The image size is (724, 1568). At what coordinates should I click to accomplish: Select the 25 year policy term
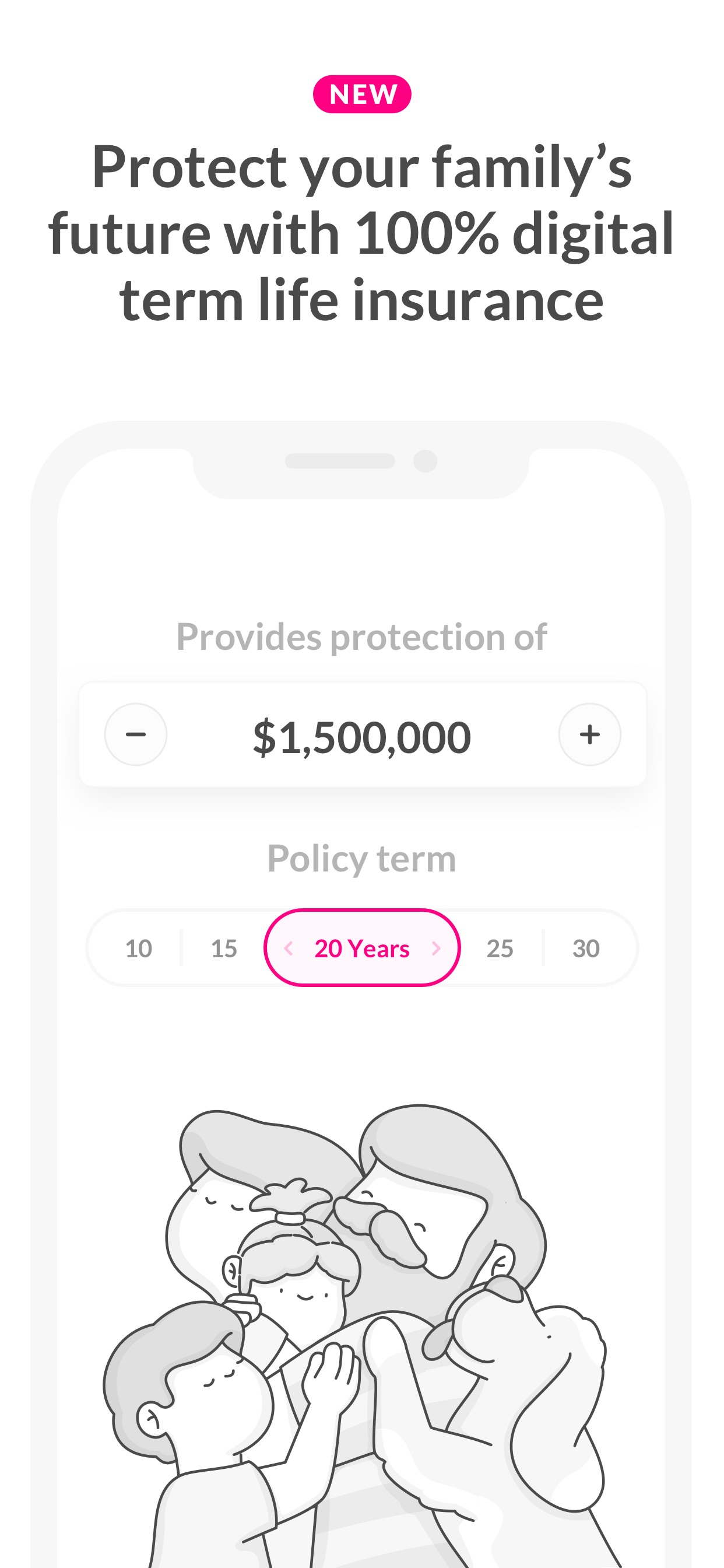[500, 949]
